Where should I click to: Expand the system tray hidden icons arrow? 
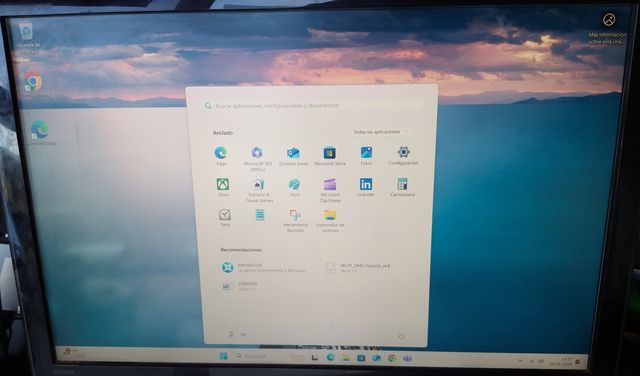[x=520, y=361]
